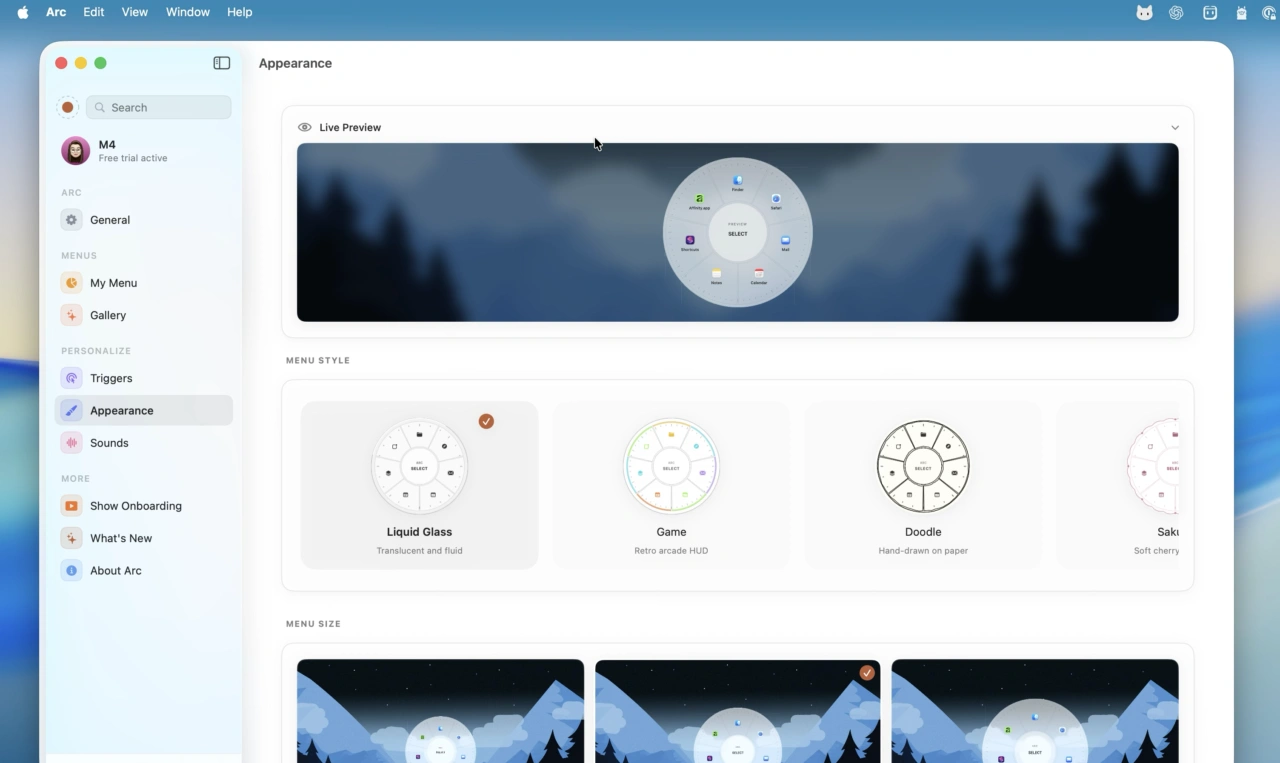The height and width of the screenshot is (763, 1280).
Task: Open the ChatGPT menu bar icon
Action: click(x=1177, y=12)
